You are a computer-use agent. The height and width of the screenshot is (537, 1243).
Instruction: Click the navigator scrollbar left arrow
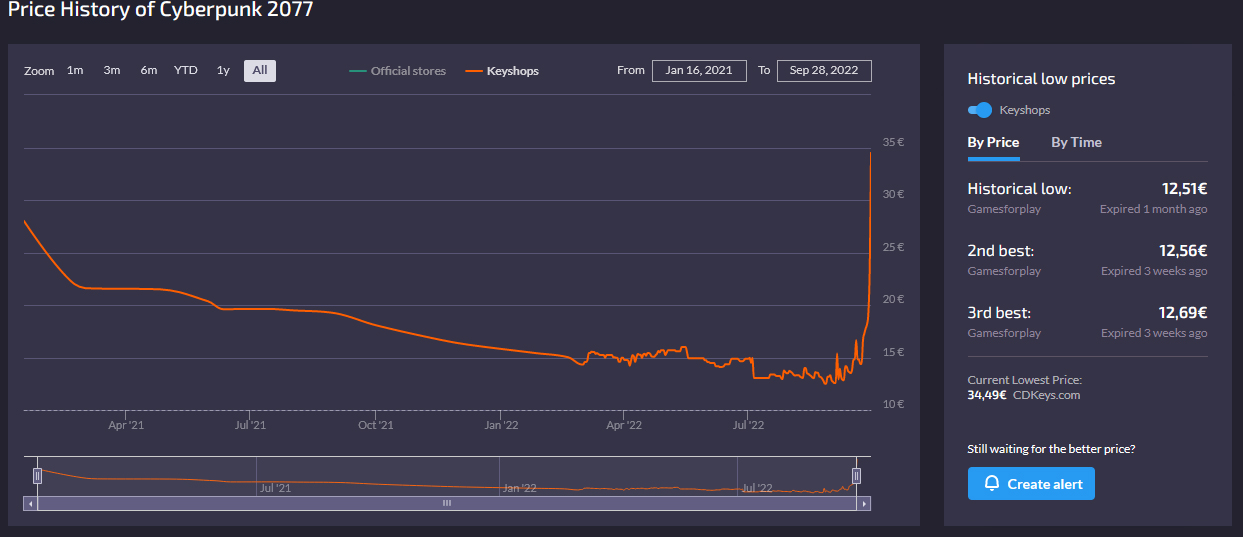coord(30,503)
